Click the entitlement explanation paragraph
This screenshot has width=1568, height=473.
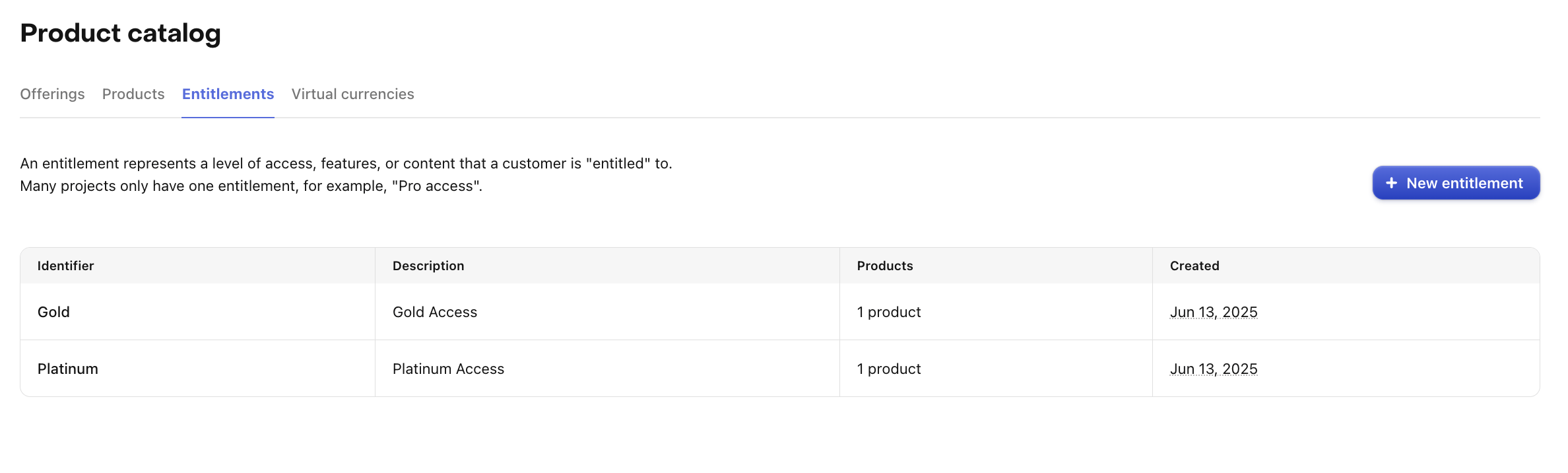[346, 174]
